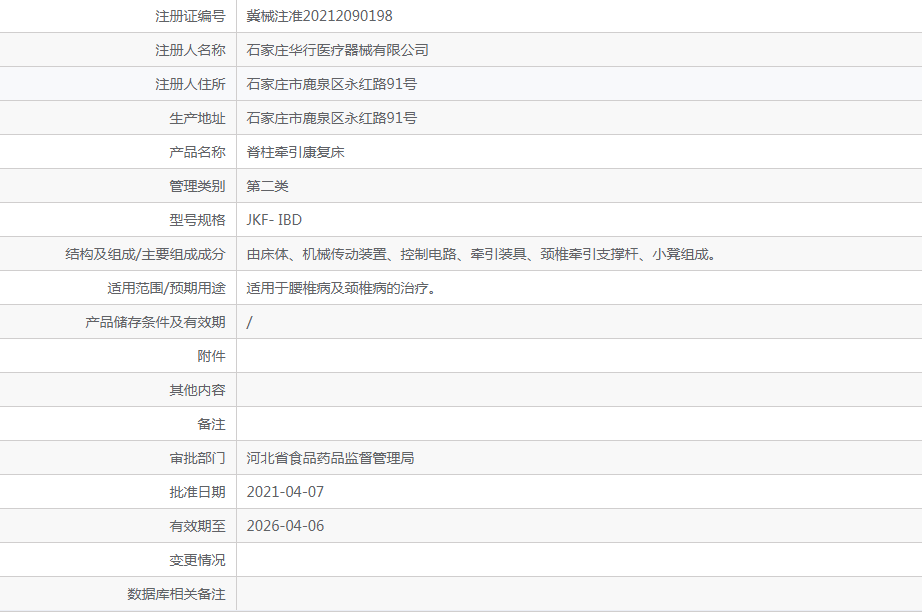Screen dimensions: 922x615
Task: Click model value JKF- IBD
Action: [x=274, y=220]
